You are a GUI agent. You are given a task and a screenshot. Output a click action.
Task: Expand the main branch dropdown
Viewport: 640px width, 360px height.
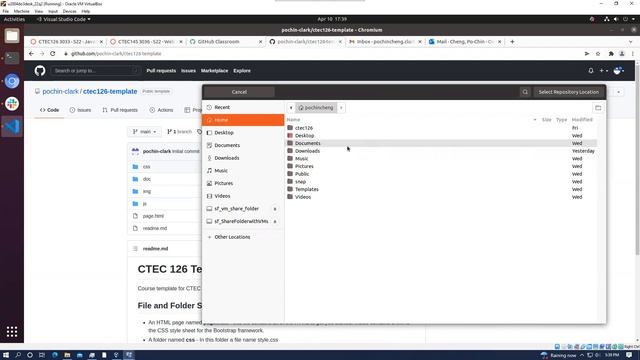tap(144, 132)
